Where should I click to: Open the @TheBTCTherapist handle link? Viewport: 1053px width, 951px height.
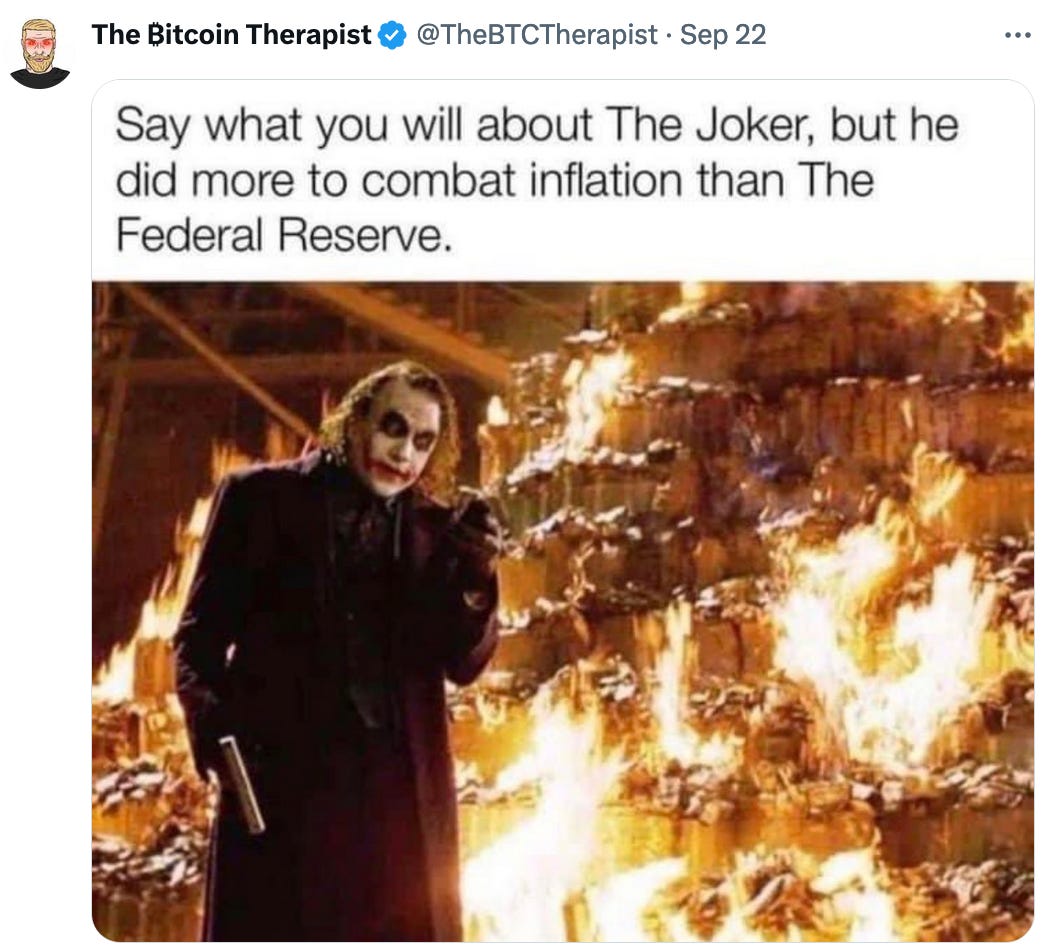[537, 35]
